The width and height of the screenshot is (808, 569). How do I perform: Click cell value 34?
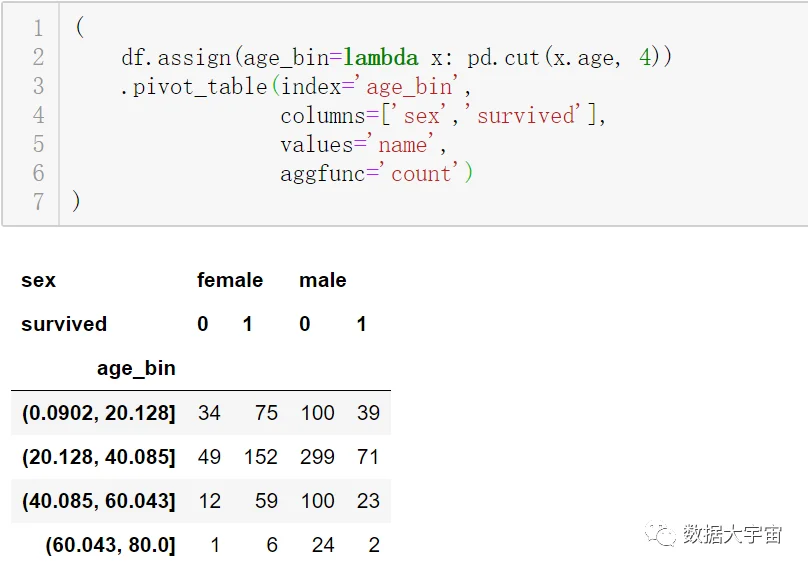(209, 413)
